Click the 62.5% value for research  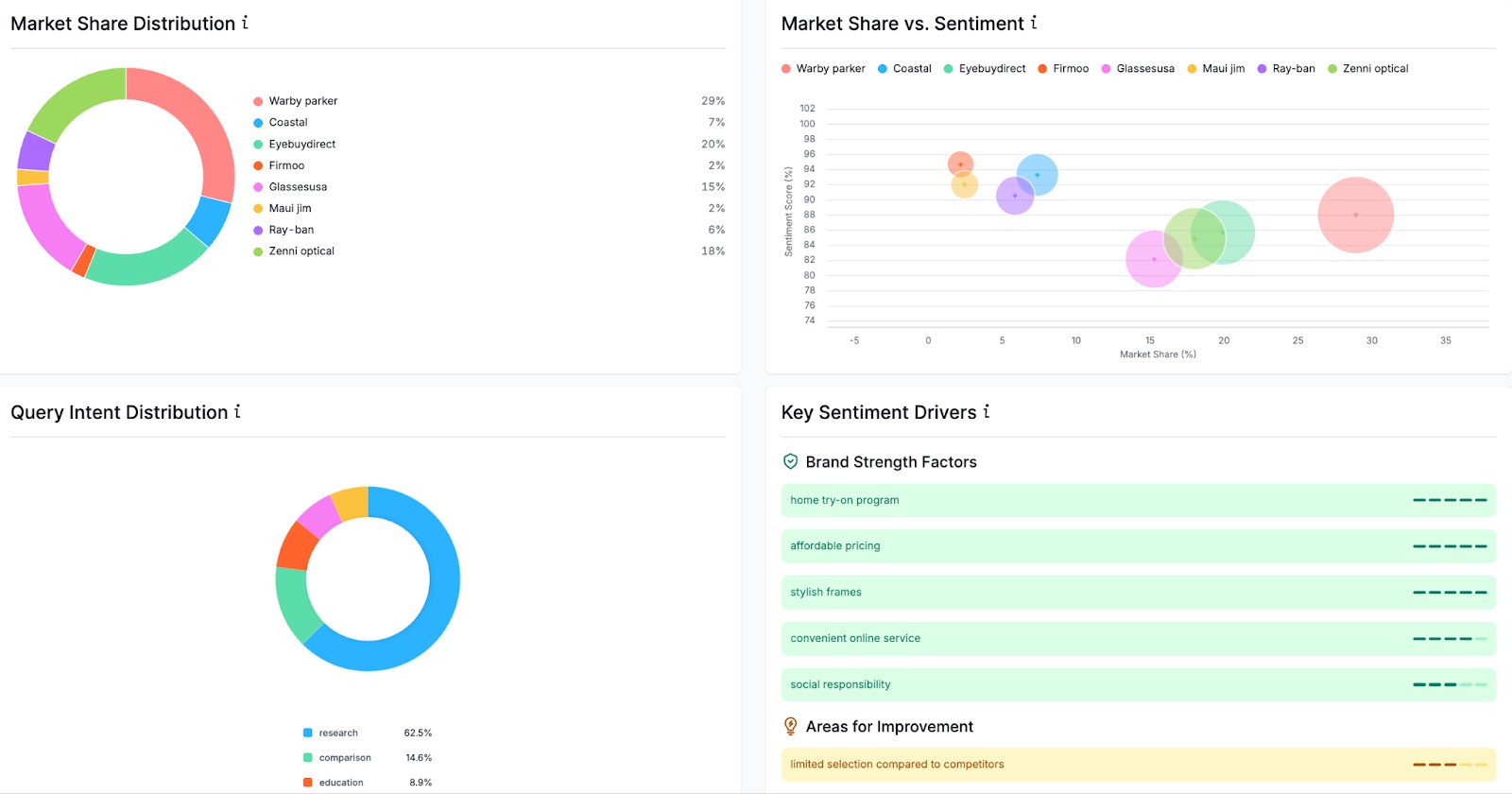[418, 733]
